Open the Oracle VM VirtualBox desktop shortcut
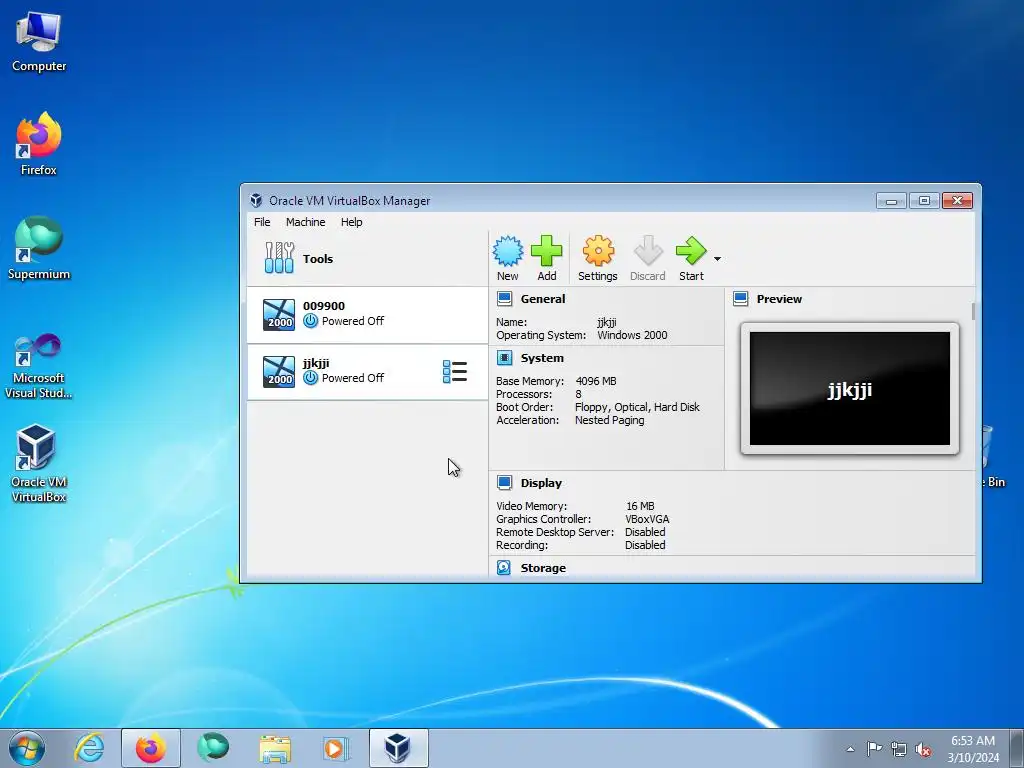Viewport: 1024px width, 768px height. (39, 464)
